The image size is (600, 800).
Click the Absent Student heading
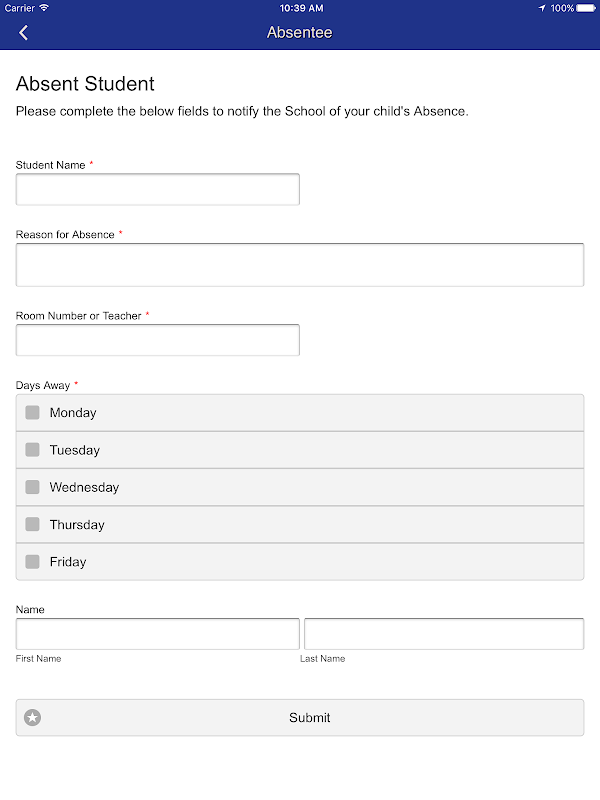tap(86, 84)
